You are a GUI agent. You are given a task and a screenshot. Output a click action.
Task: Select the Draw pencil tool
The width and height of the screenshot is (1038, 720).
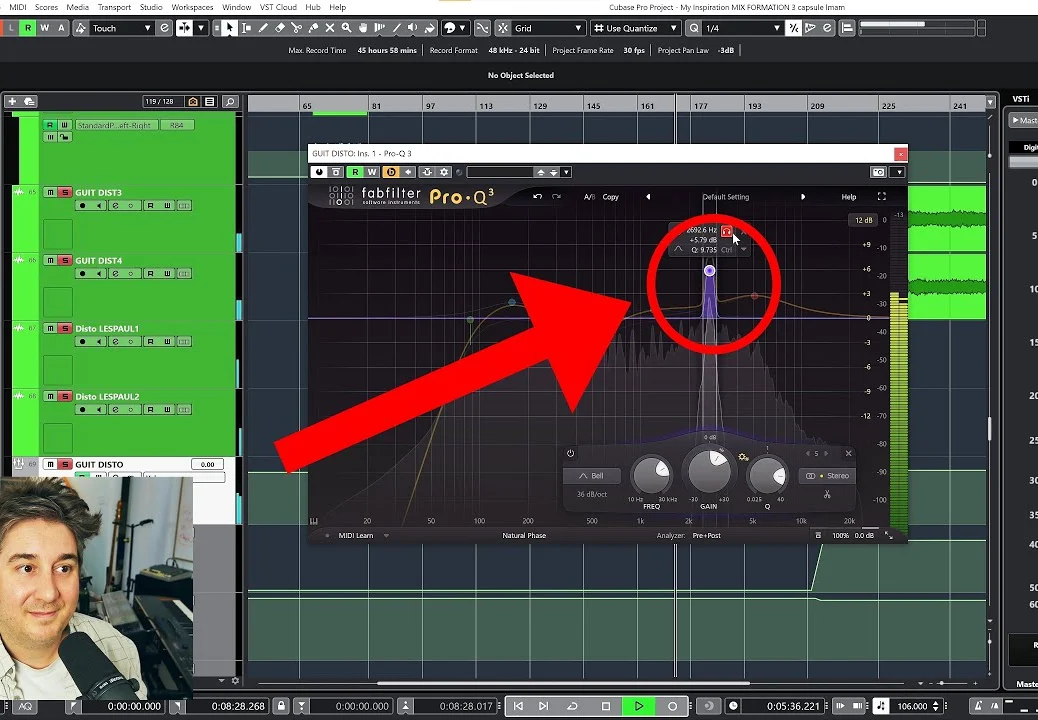tap(263, 28)
